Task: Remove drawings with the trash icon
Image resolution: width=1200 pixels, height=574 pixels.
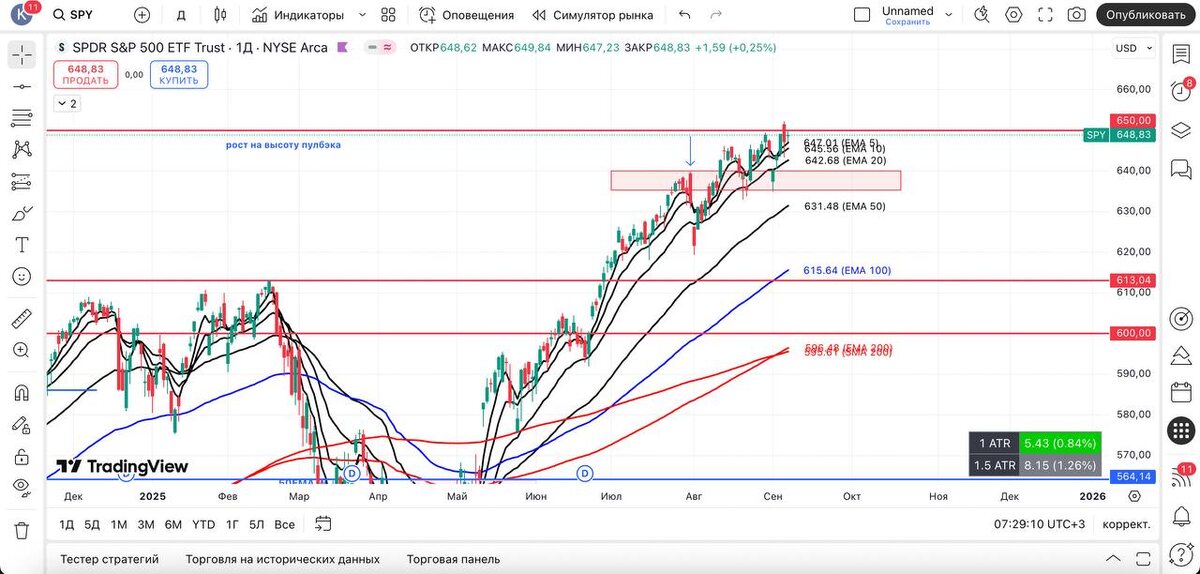Action: click(x=22, y=529)
